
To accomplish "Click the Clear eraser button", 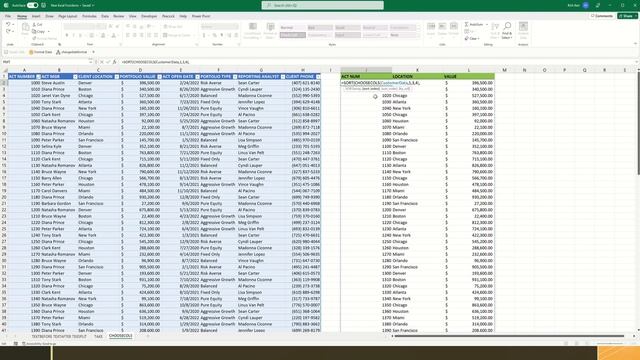I will [x=471, y=38].
